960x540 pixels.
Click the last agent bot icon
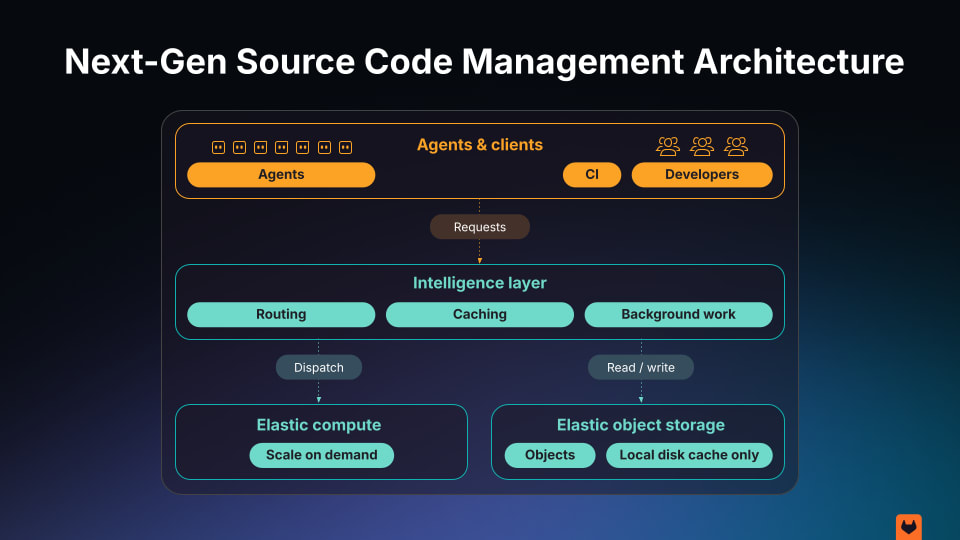pyautogui.click(x=345, y=147)
